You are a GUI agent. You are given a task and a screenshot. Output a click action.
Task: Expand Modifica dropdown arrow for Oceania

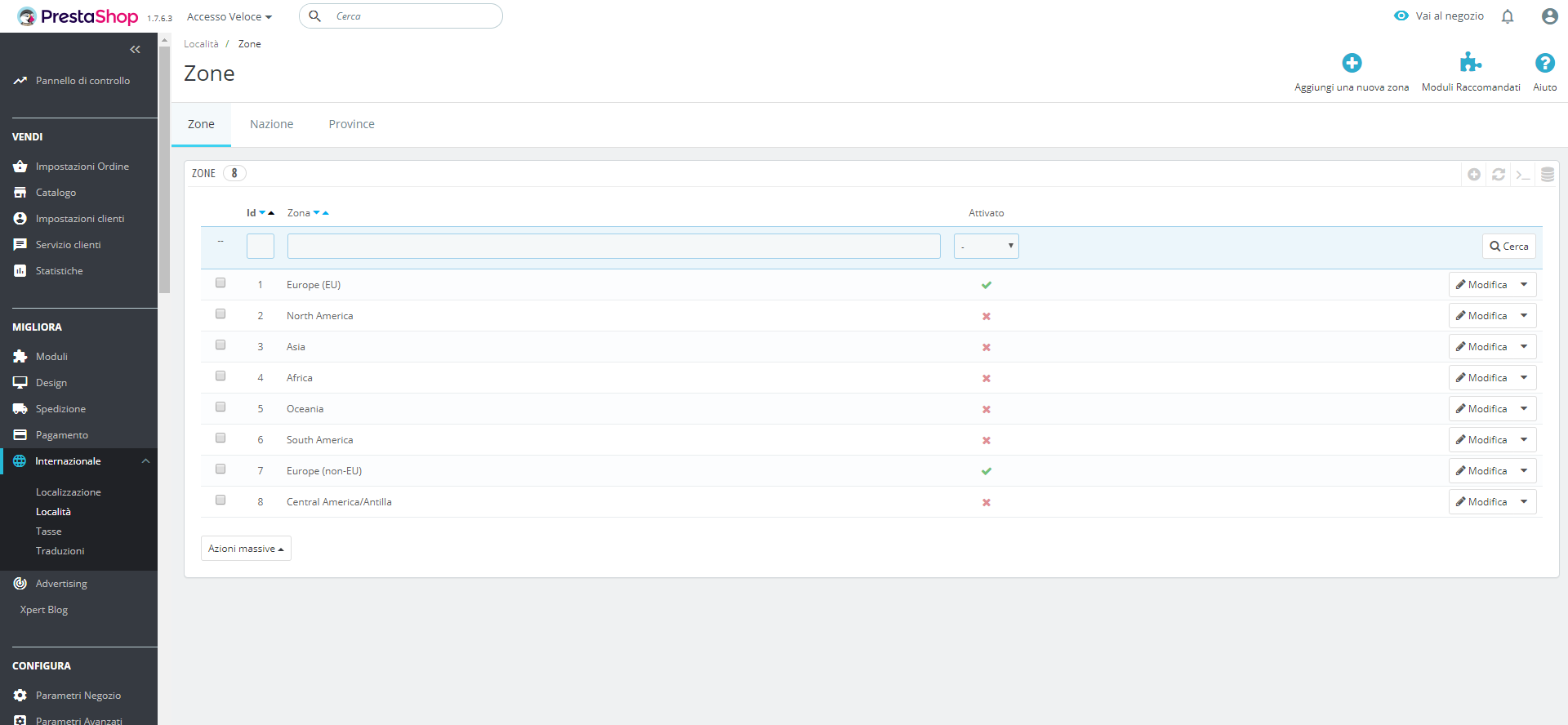tap(1524, 409)
